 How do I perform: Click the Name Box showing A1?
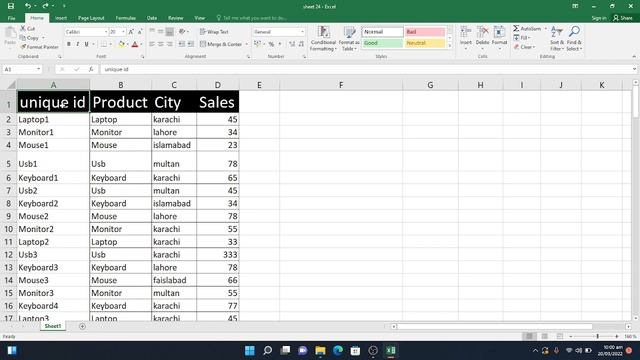[22, 69]
